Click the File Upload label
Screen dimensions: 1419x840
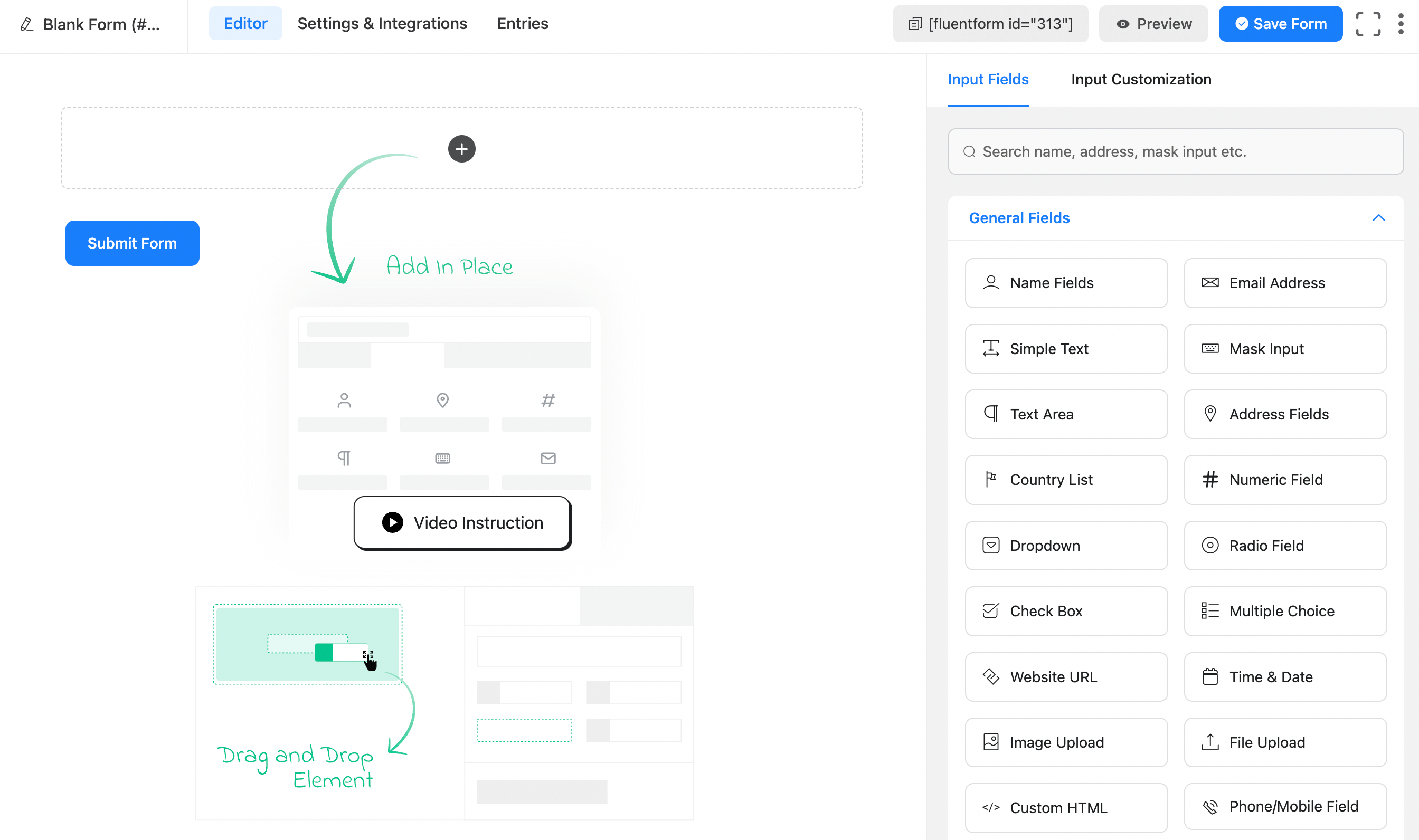point(1266,742)
